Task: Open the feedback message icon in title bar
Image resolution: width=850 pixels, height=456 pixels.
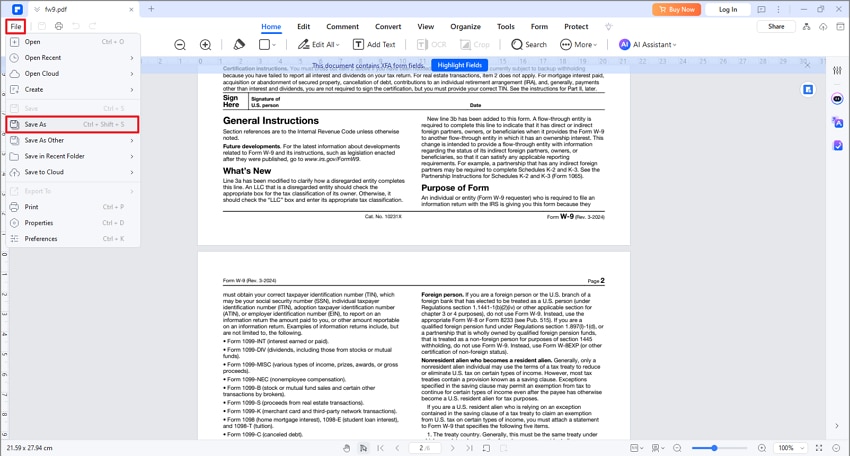Action: coord(762,9)
